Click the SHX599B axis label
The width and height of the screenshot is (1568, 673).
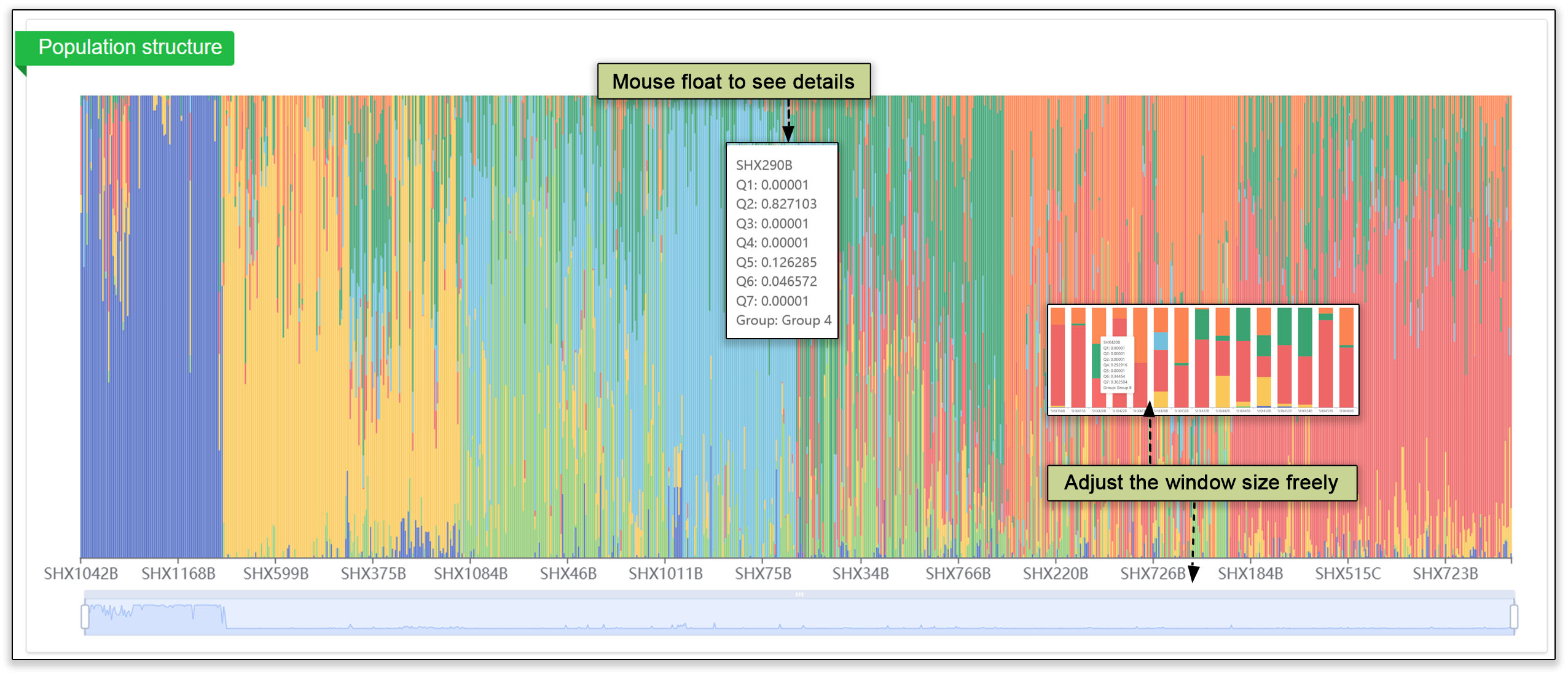276,573
